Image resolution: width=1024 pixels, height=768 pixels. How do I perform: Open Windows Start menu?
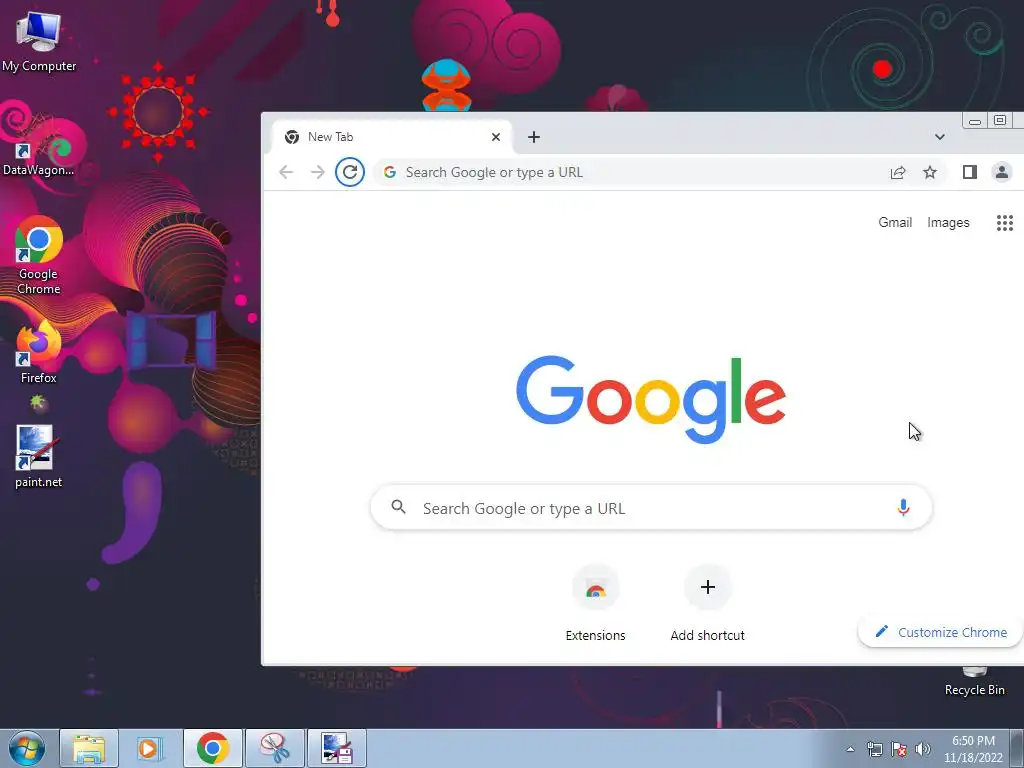(27, 748)
